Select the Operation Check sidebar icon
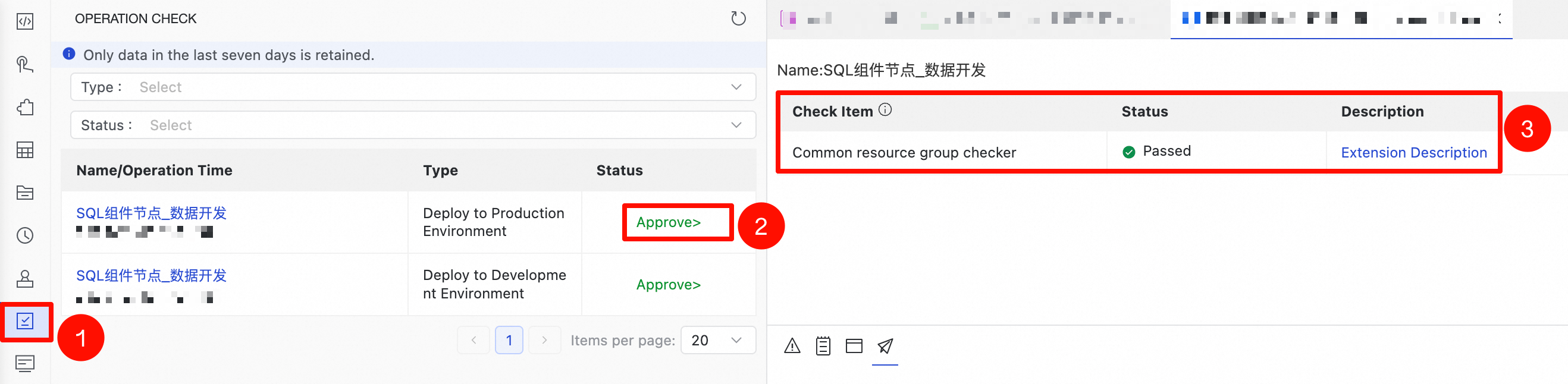The height and width of the screenshot is (384, 1568). (x=25, y=321)
